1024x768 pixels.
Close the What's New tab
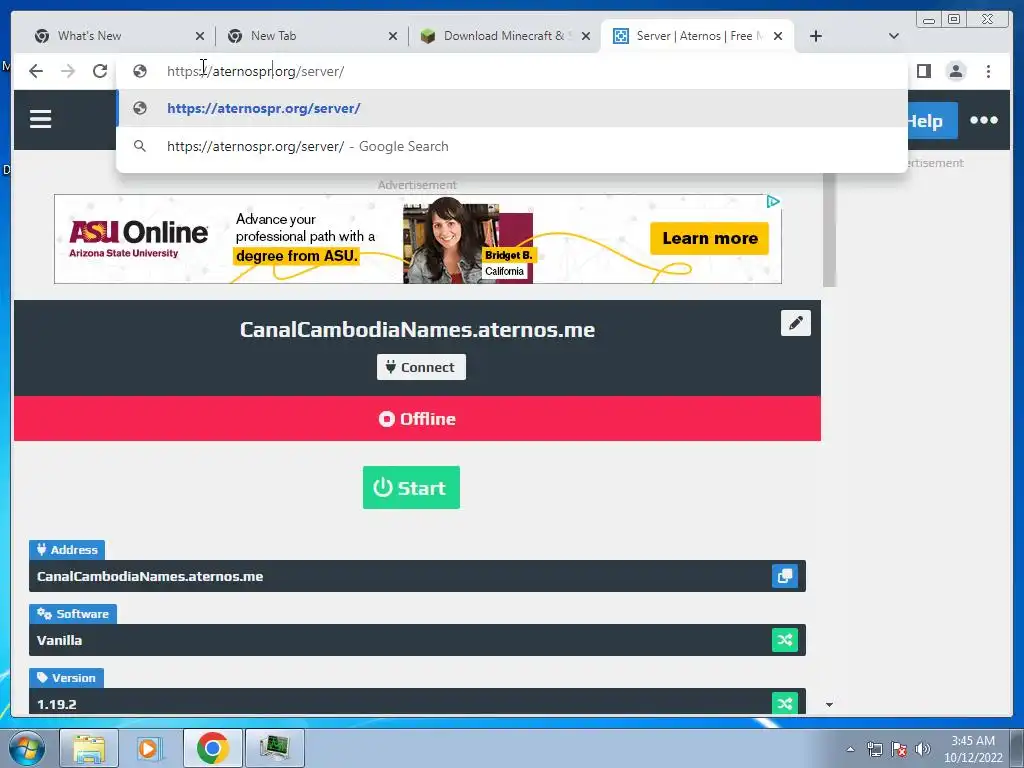[x=200, y=37]
